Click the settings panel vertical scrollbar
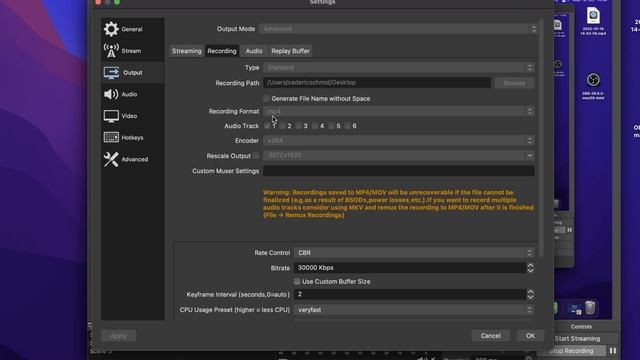This screenshot has height=360, width=640. (541, 139)
